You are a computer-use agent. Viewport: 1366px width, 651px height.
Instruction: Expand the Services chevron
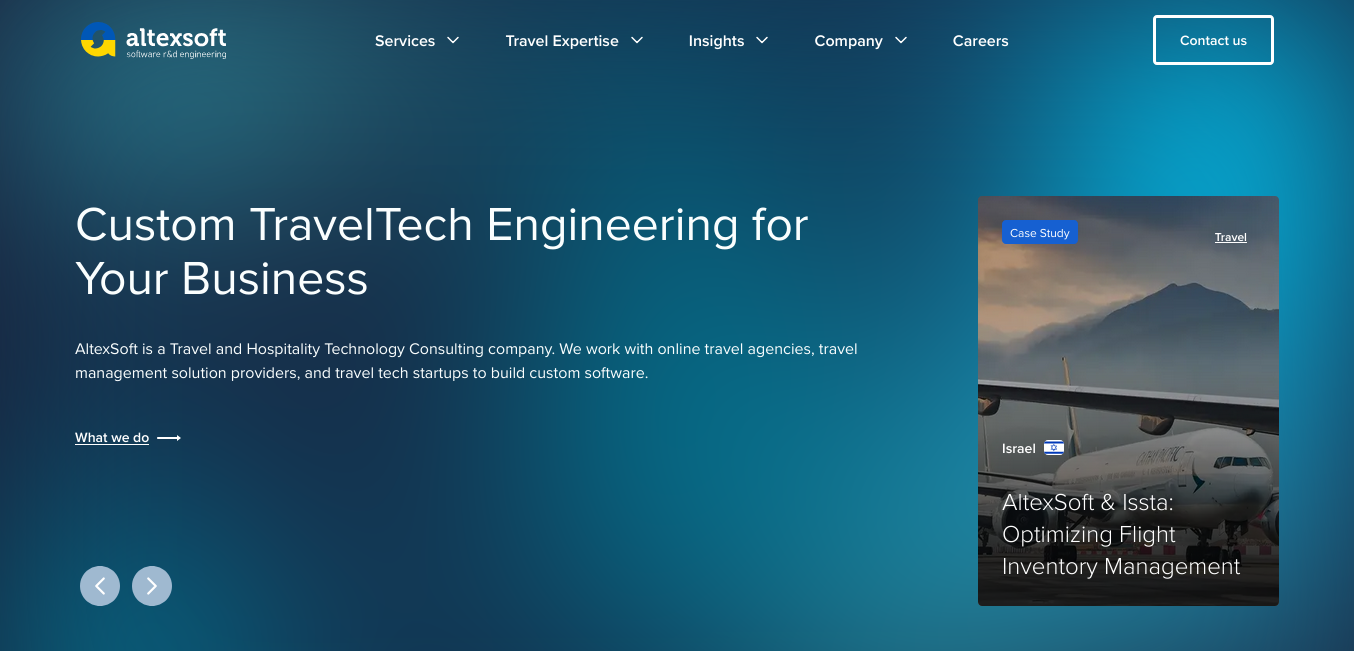point(453,41)
